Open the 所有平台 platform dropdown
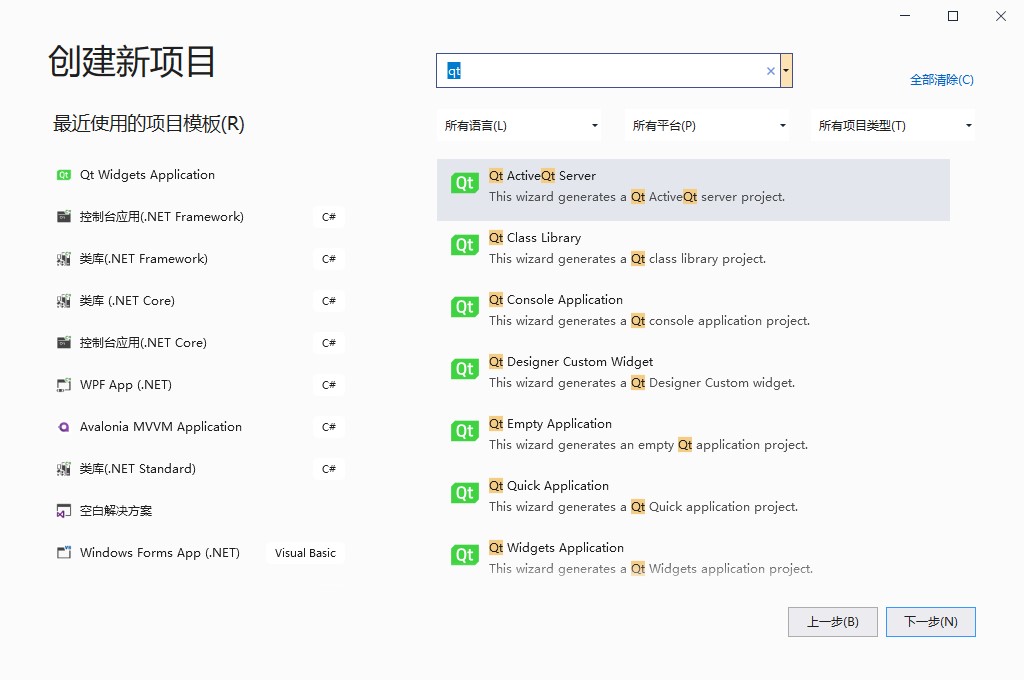The width and height of the screenshot is (1024, 680). pyautogui.click(x=707, y=125)
